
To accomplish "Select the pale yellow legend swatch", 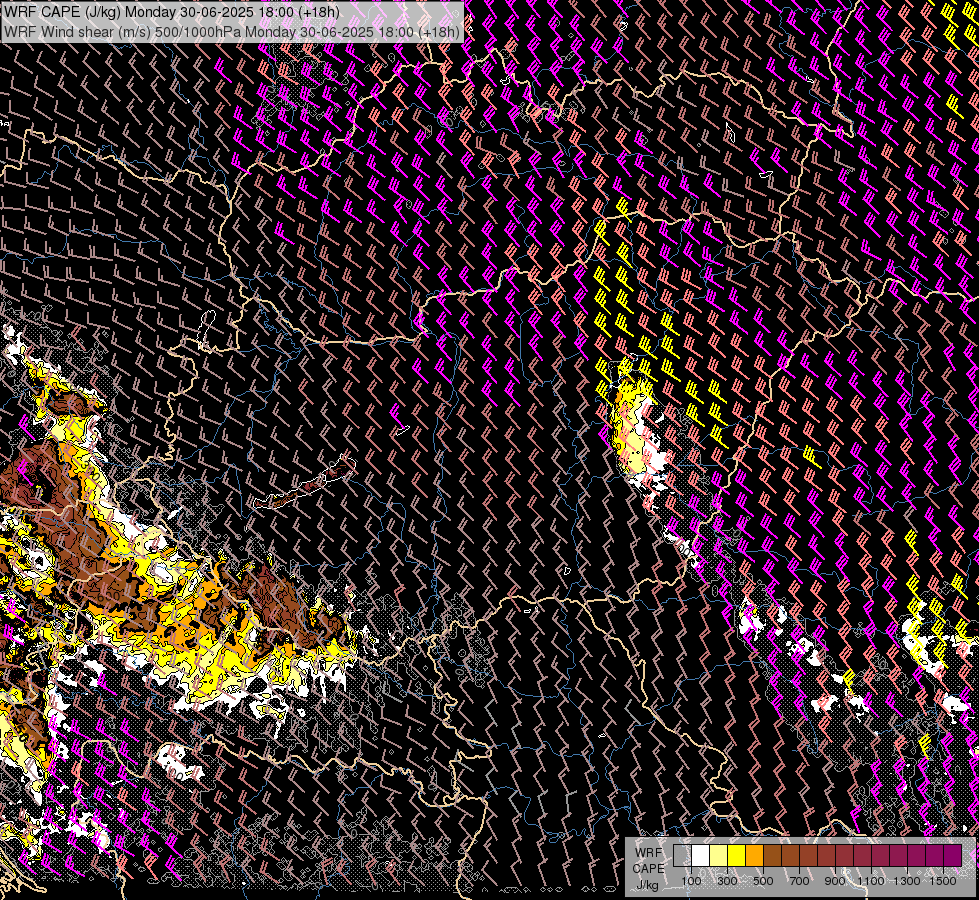I will click(719, 855).
